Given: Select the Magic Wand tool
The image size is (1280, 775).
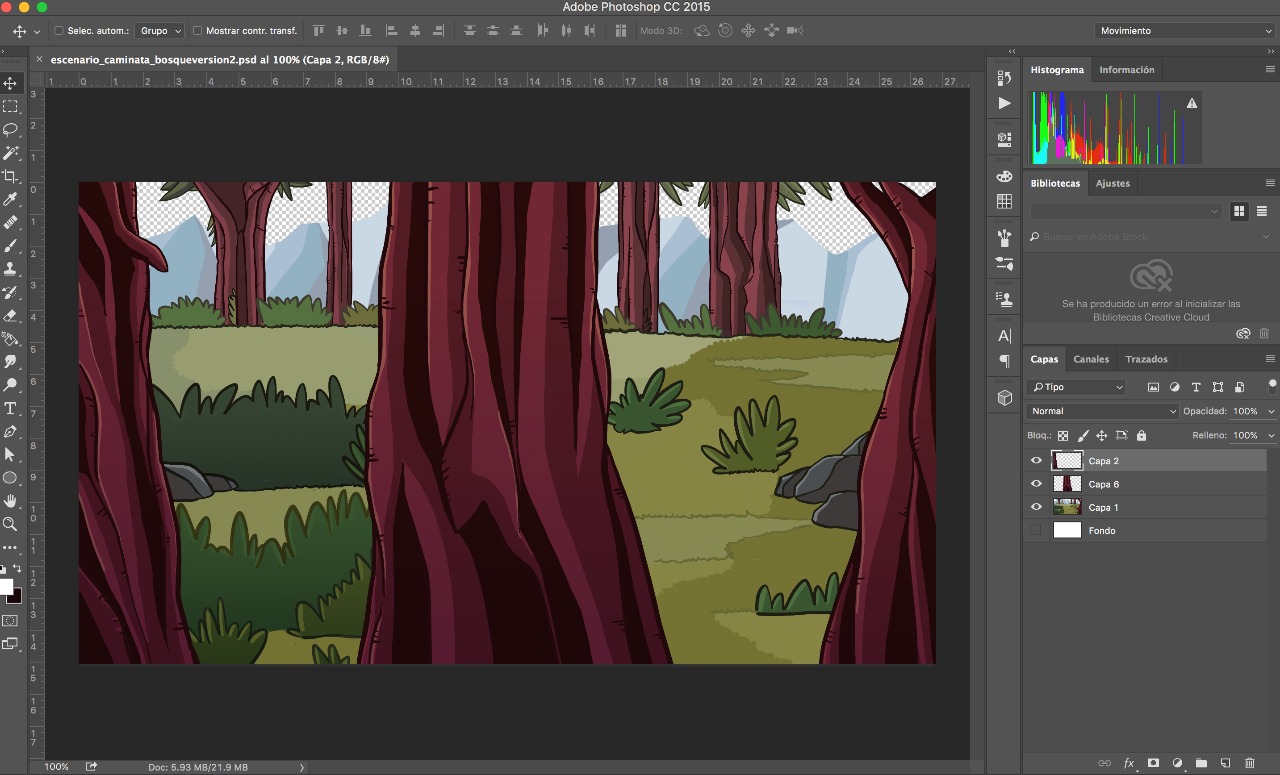Looking at the screenshot, I should tap(11, 153).
